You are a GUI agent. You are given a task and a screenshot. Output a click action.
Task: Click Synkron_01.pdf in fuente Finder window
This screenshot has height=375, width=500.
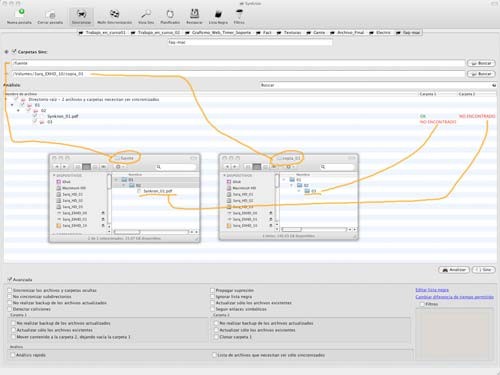pyautogui.click(x=158, y=191)
